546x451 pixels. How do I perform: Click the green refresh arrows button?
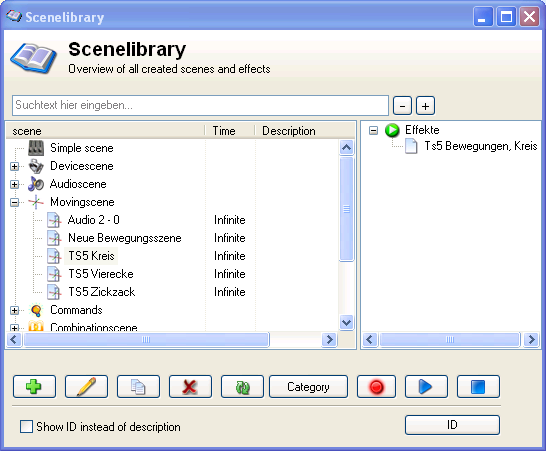242,387
